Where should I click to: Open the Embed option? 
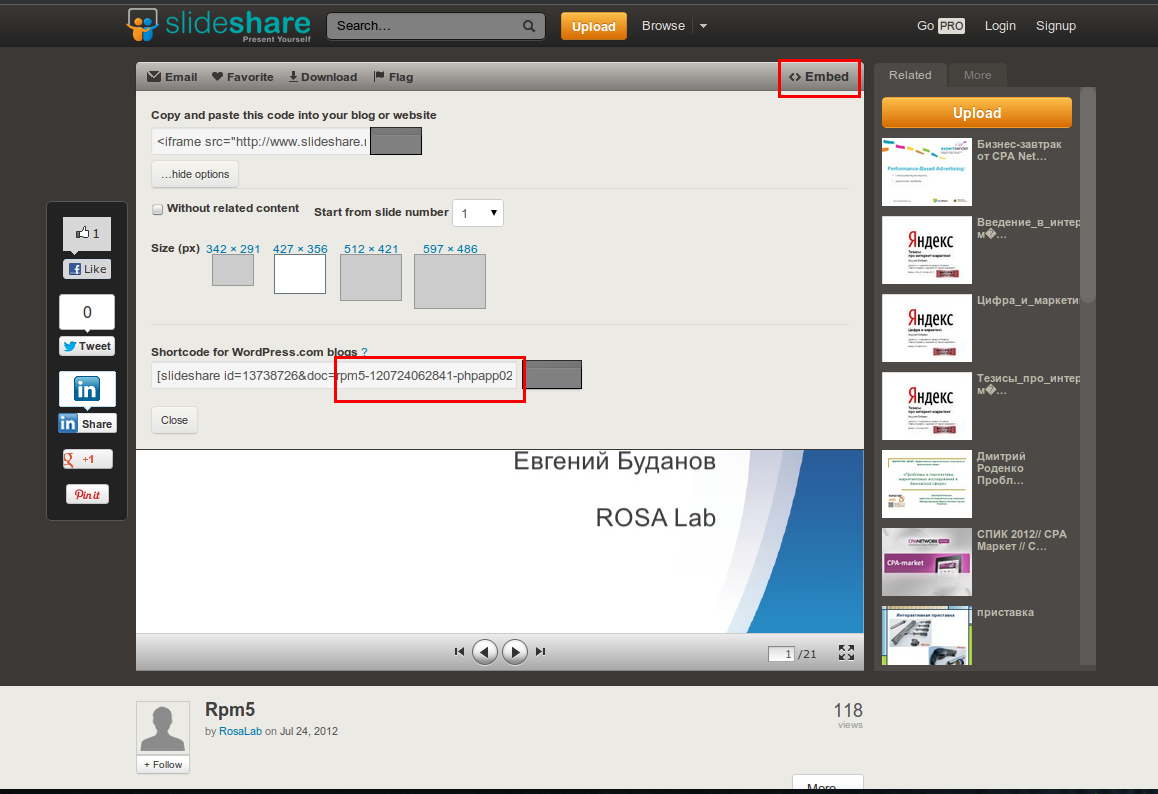click(x=818, y=77)
